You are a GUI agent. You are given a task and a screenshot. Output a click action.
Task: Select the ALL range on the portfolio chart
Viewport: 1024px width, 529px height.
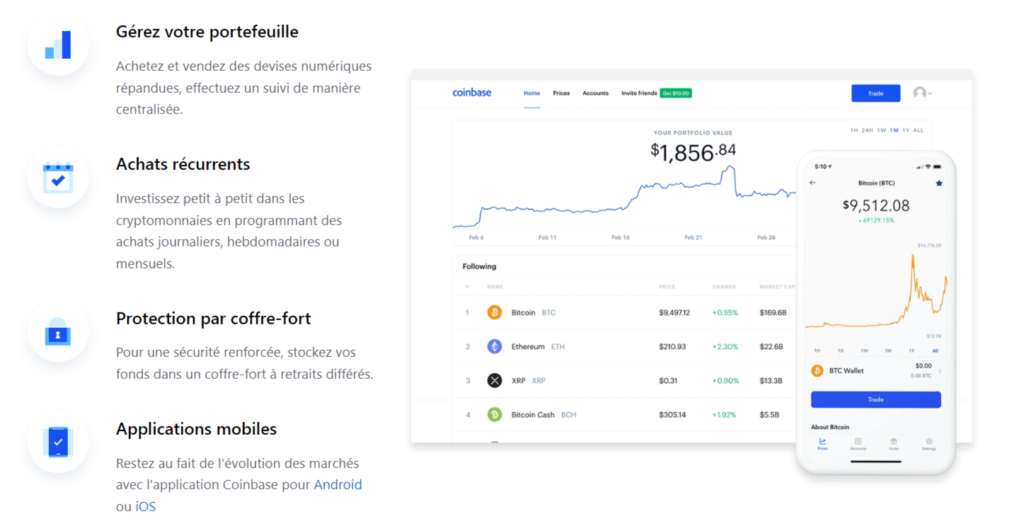pos(918,131)
